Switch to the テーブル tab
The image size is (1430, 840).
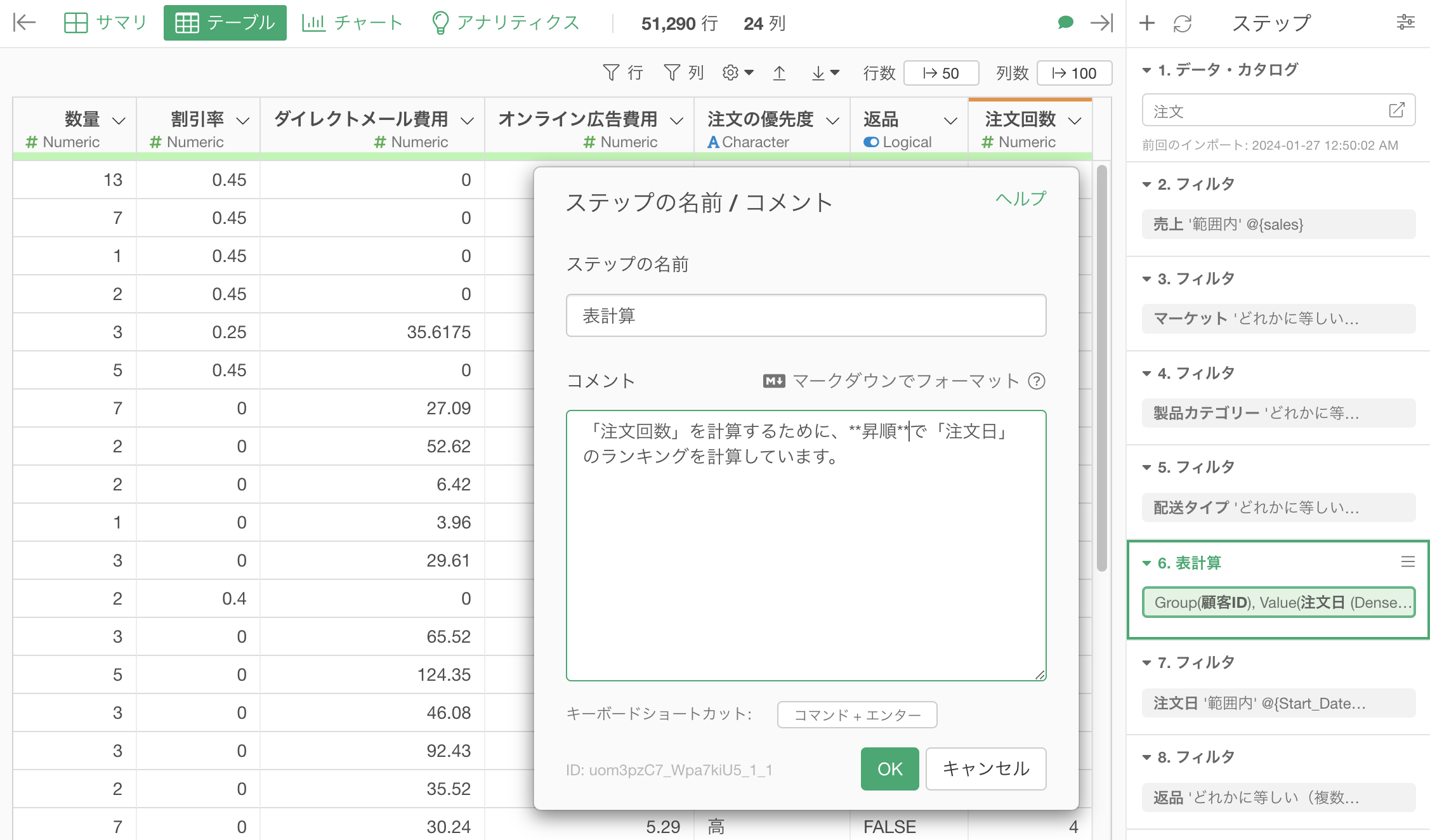[x=225, y=23]
